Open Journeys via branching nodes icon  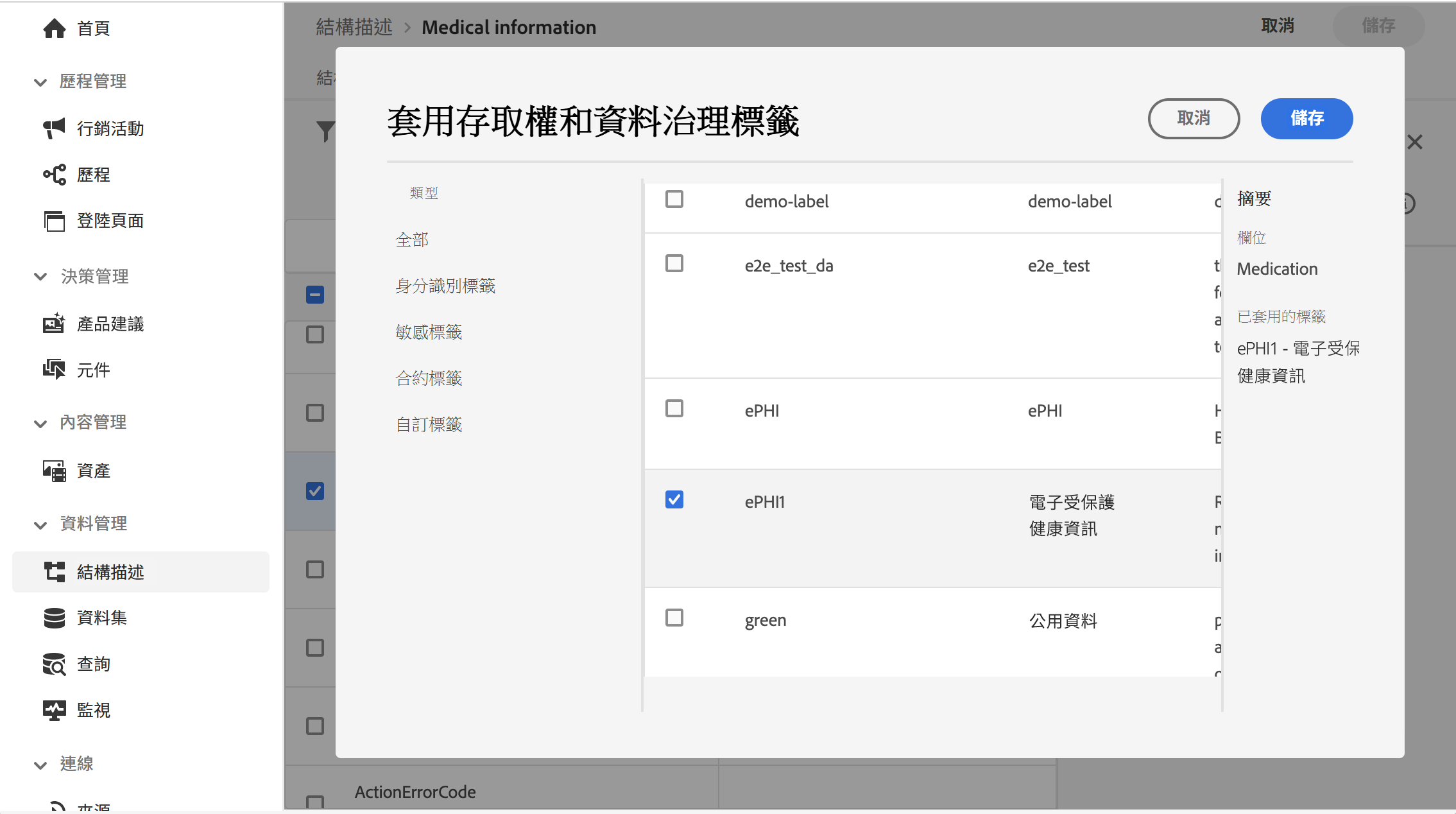tap(55, 175)
